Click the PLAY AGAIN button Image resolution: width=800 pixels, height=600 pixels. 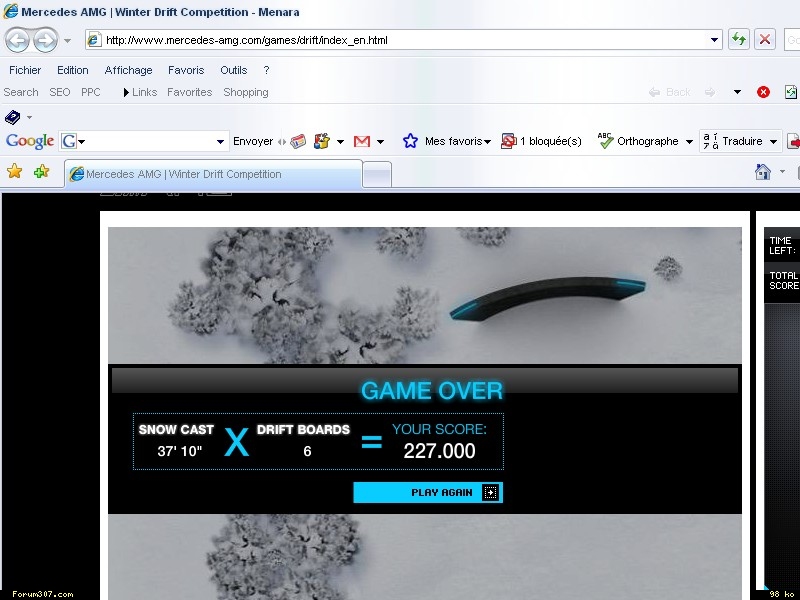point(428,492)
